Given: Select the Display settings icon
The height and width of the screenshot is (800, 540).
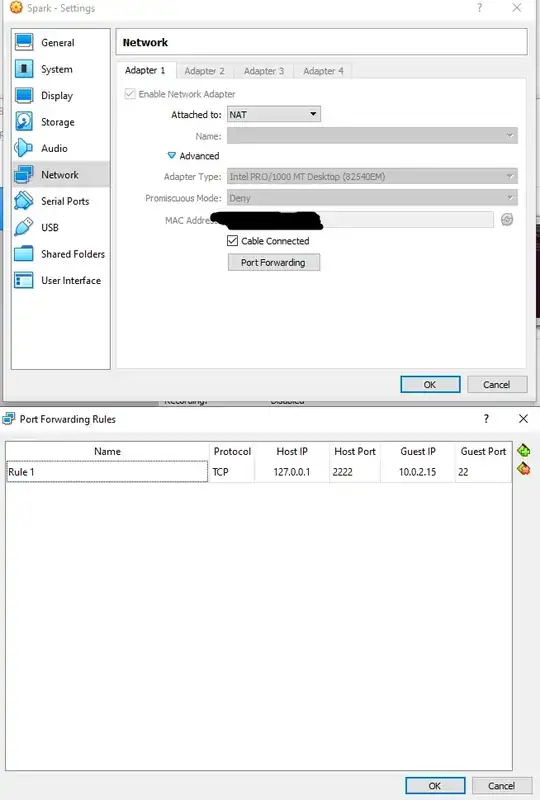Looking at the screenshot, I should pyautogui.click(x=24, y=95).
